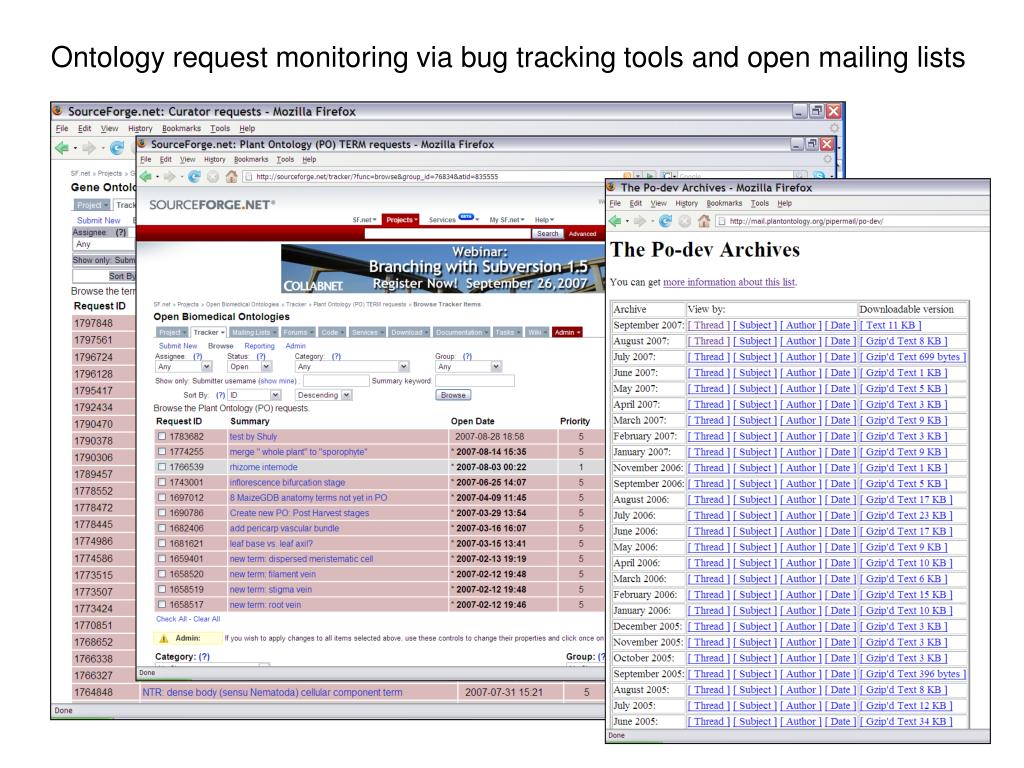Click Back arrow in Po-dev Archives window
The image size is (1024, 768).
(615, 221)
